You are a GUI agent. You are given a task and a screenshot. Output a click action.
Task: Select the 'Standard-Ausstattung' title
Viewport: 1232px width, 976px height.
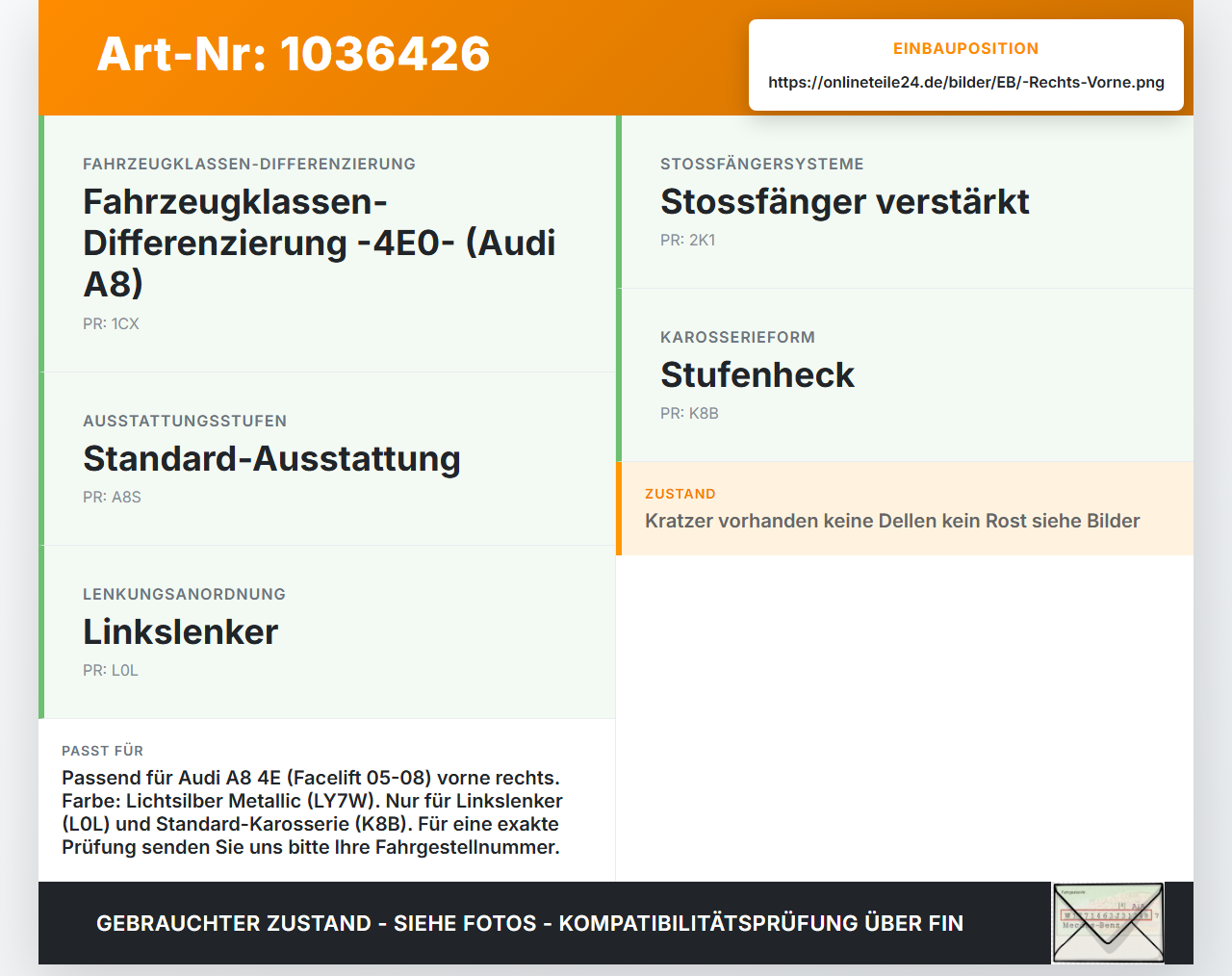point(271,459)
